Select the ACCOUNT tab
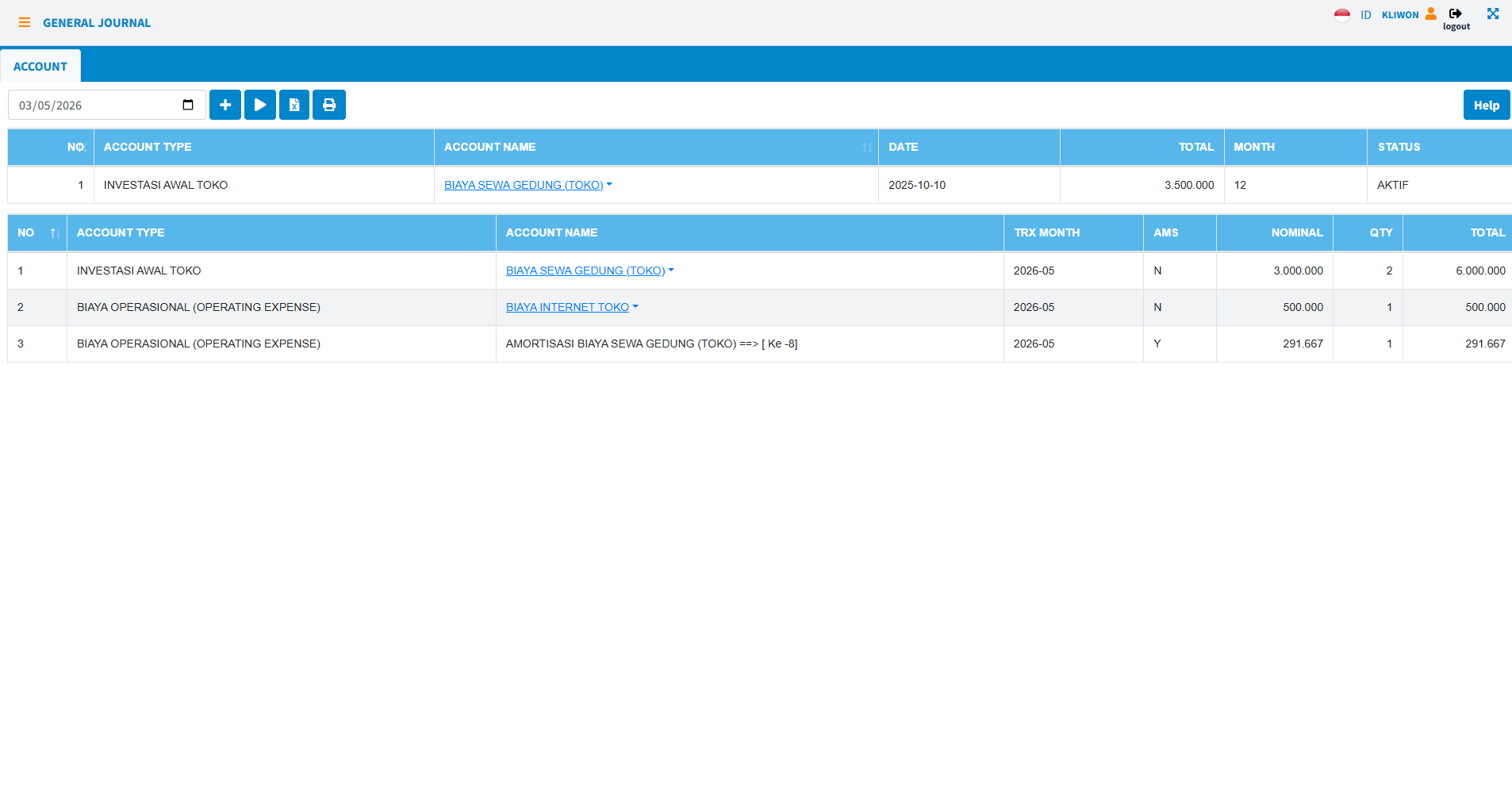This screenshot has width=1512, height=787. tap(40, 67)
